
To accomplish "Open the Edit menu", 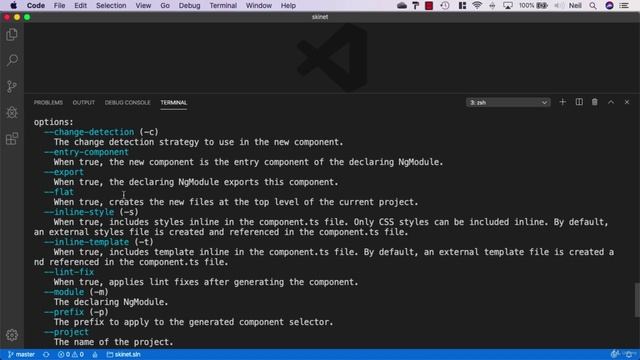I will pyautogui.click(x=80, y=5).
